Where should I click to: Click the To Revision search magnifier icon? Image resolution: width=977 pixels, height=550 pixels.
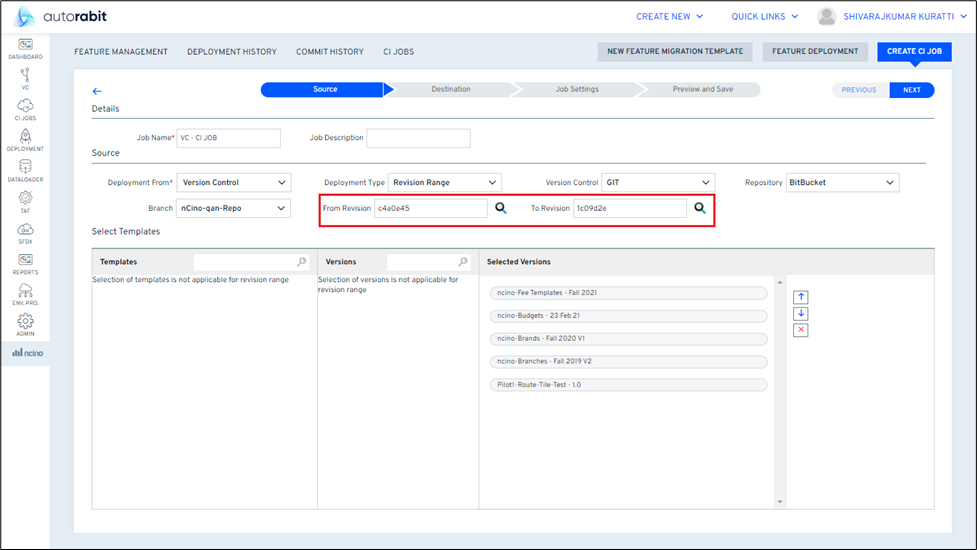tap(700, 208)
